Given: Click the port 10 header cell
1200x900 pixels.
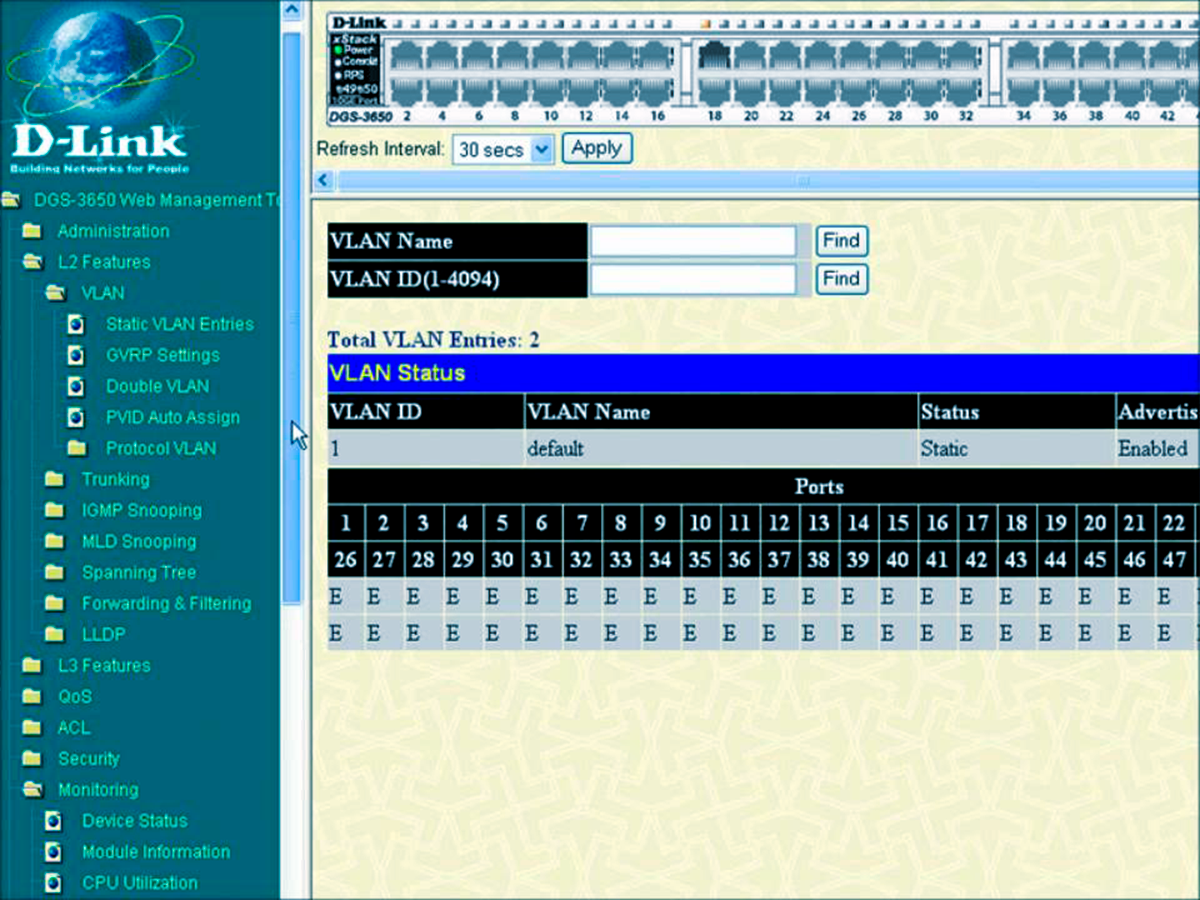Looking at the screenshot, I should pyautogui.click(x=700, y=522).
